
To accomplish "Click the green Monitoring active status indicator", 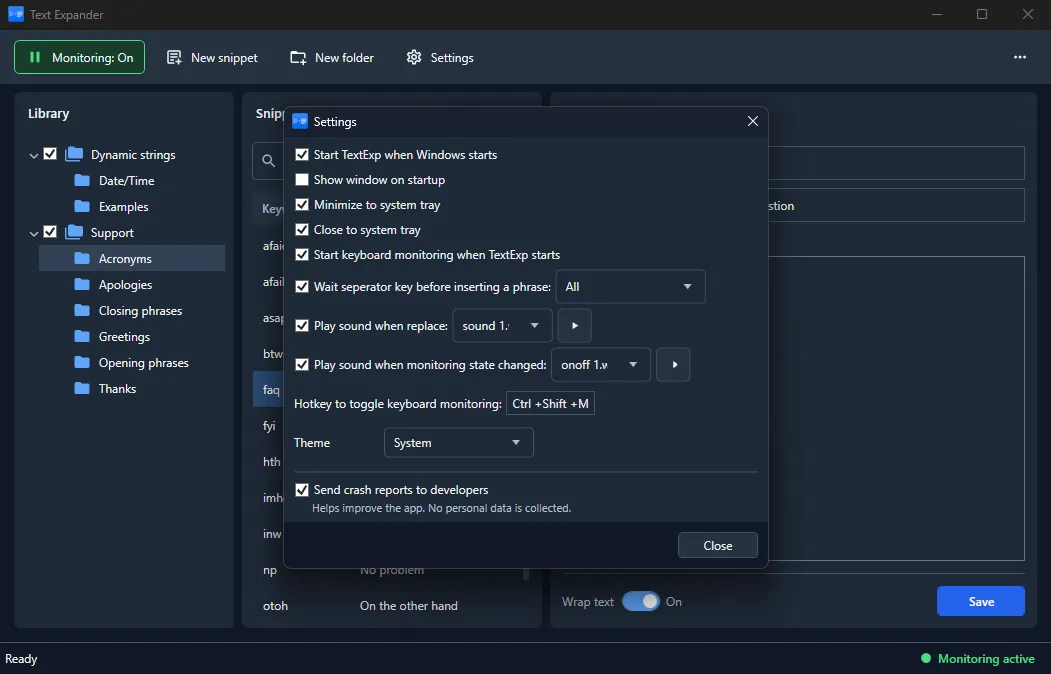I will [926, 659].
